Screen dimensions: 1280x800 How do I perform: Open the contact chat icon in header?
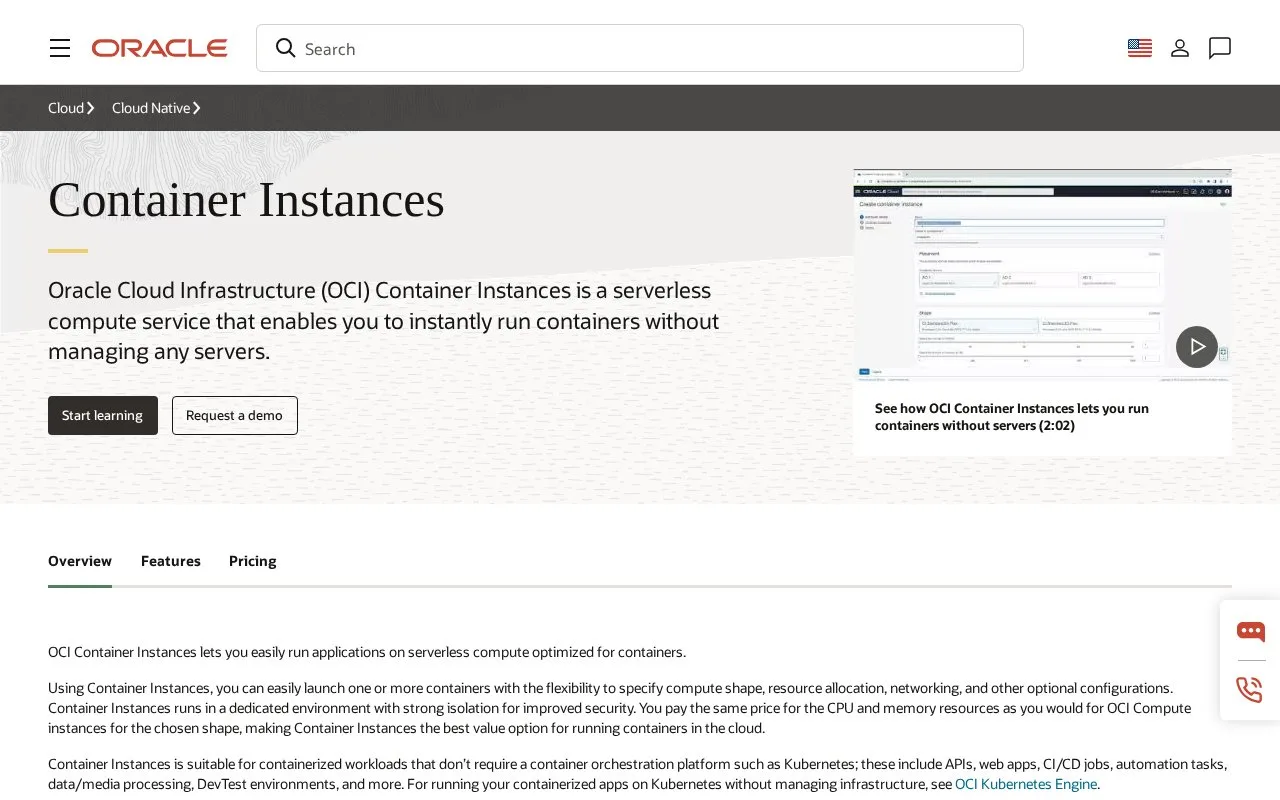pos(1220,48)
